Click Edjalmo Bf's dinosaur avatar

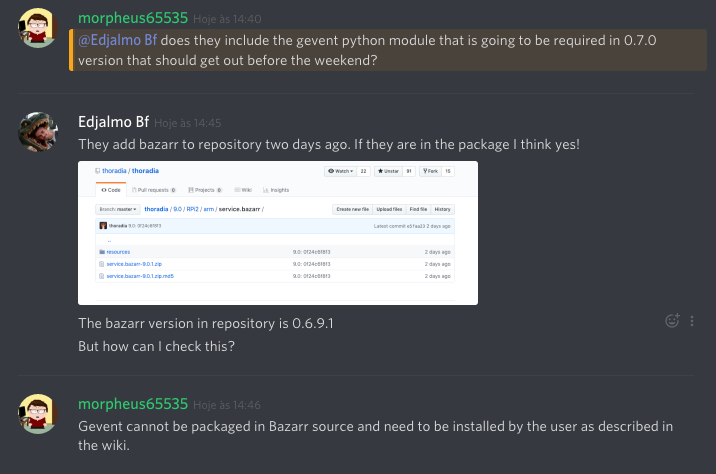[38, 131]
